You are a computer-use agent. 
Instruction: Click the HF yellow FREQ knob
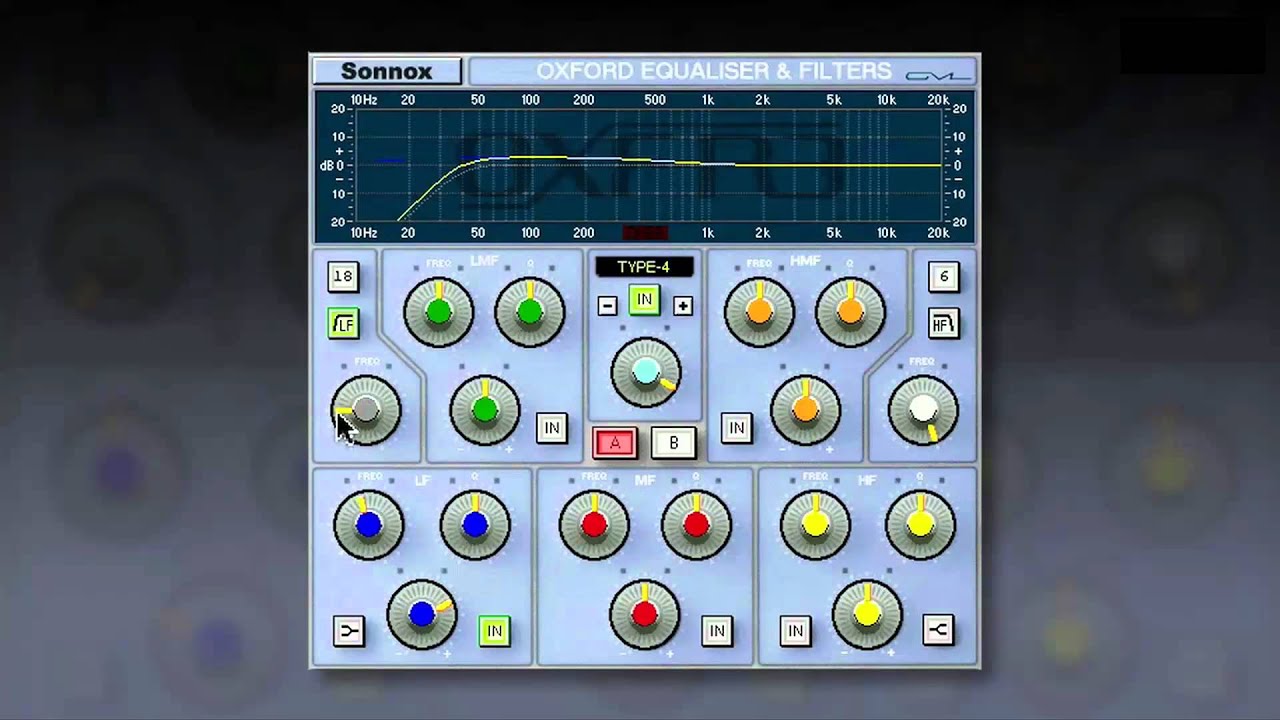(x=815, y=524)
